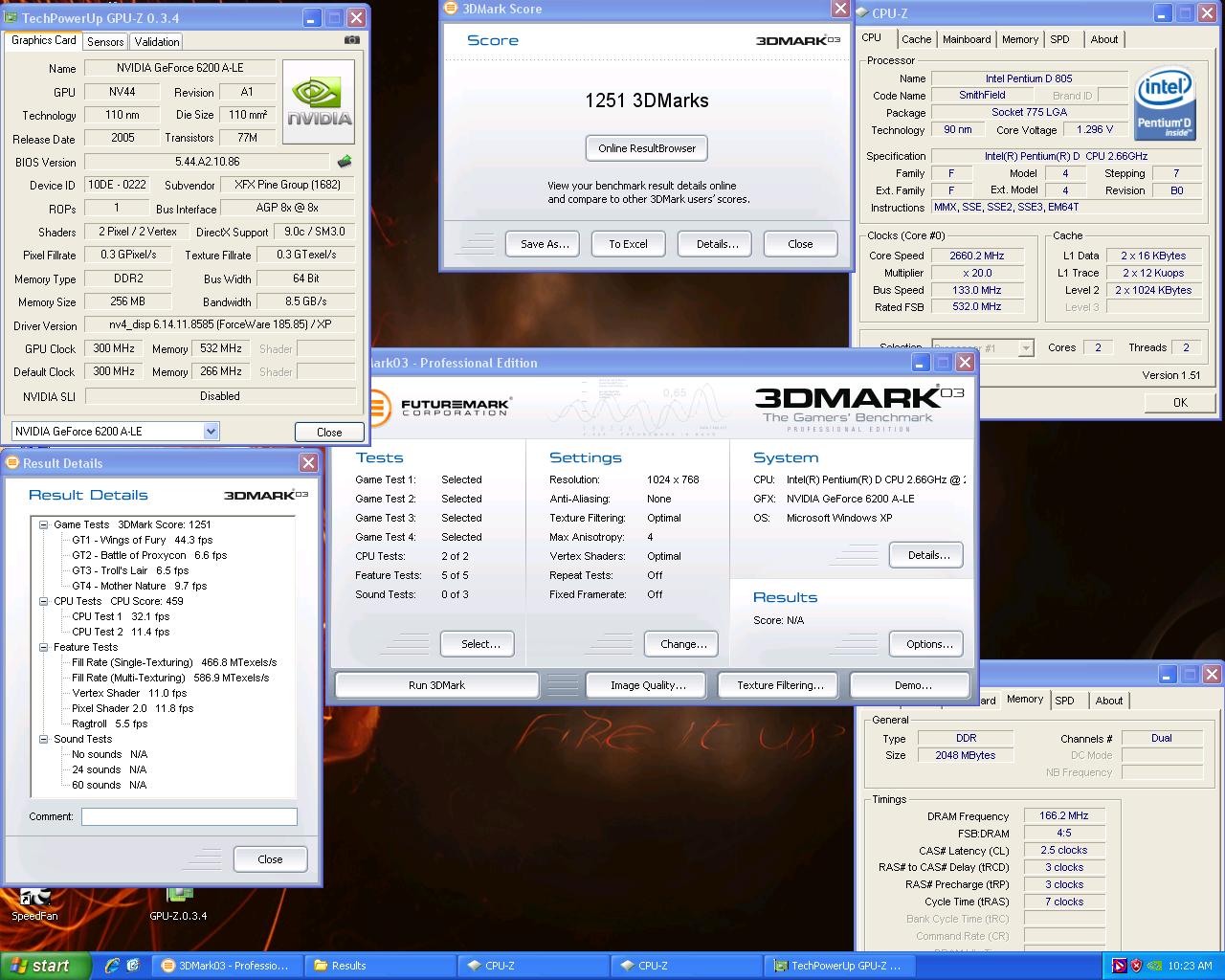1225x980 pixels.
Task: Switch to 3DMark03 taskbar button
Action: (x=226, y=966)
